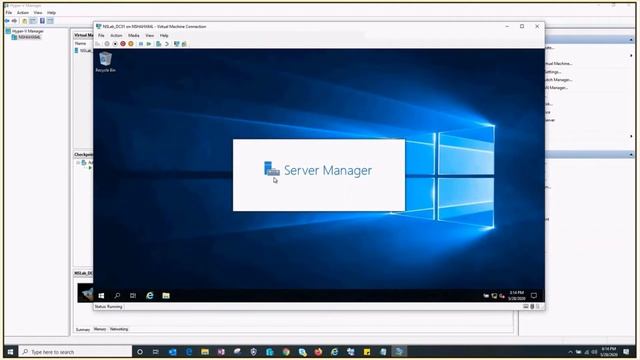Screen dimensions: 640x360
Task: Click Ctrl+Alt+Delete icon in VM Connection toolbar
Action: pyautogui.click(x=98, y=44)
